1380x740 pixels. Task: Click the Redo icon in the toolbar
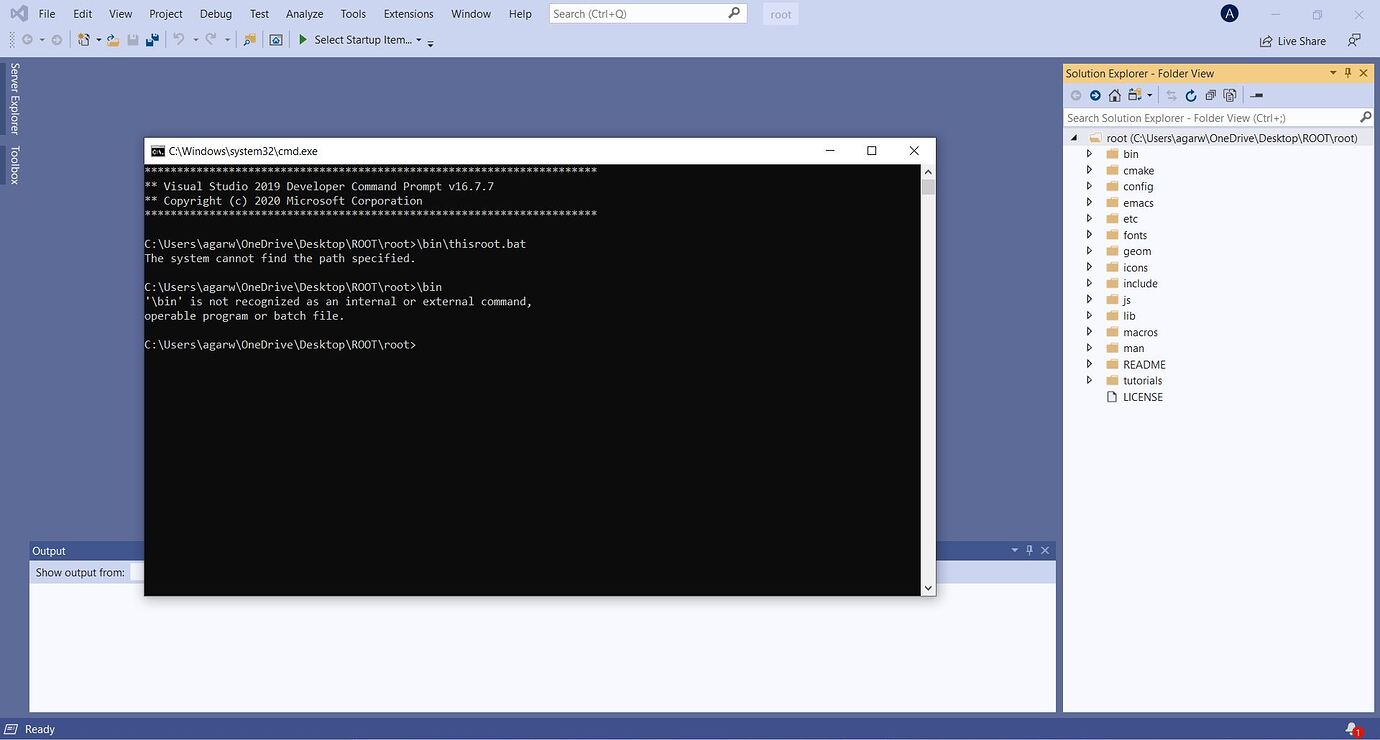pos(212,40)
